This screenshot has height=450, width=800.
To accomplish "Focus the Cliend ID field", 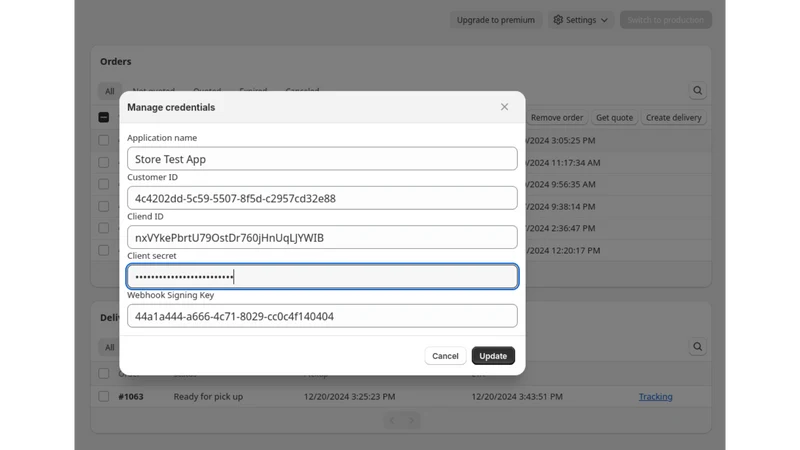I will point(322,237).
